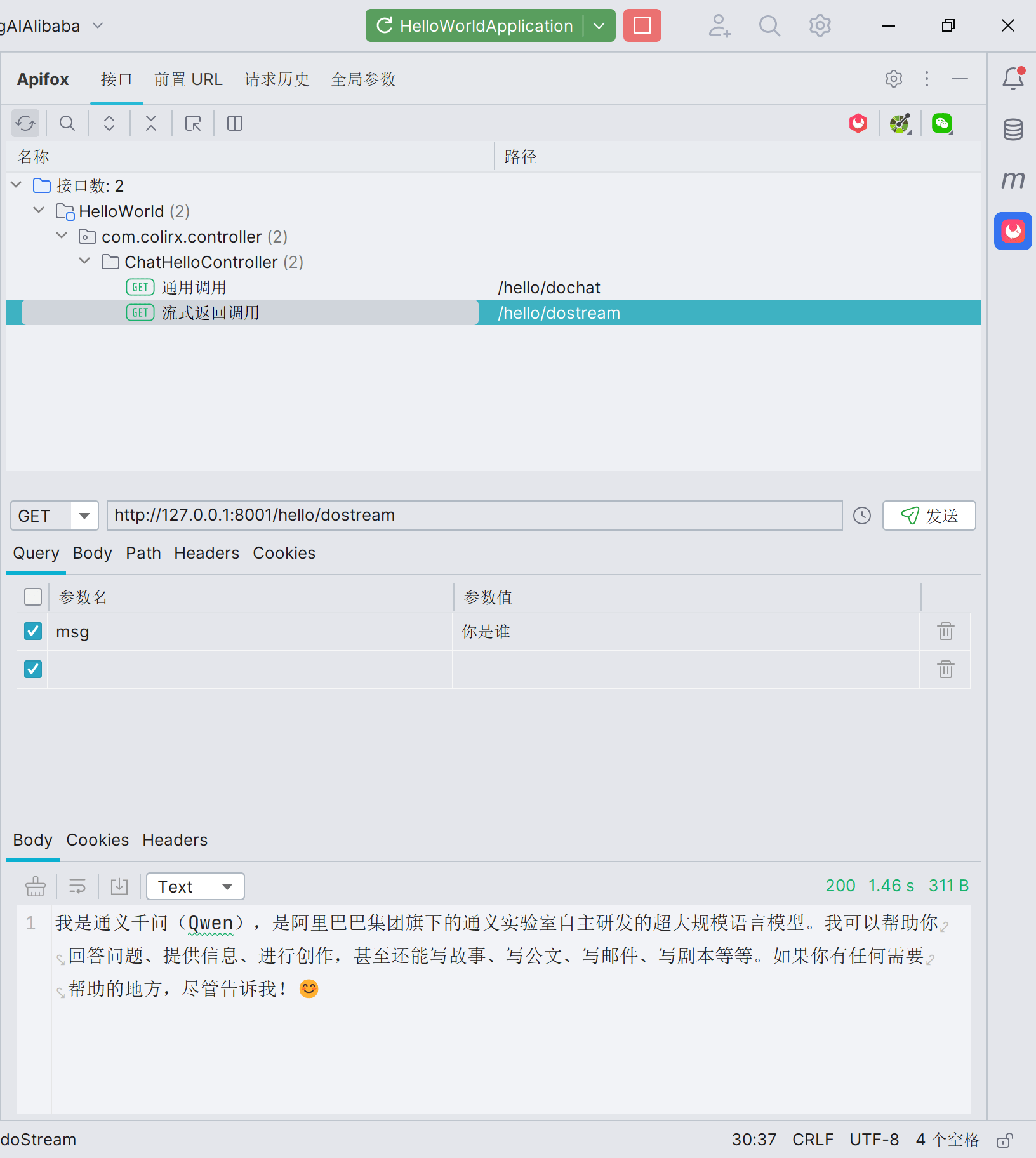Open the Database tool window icon

(x=1013, y=130)
